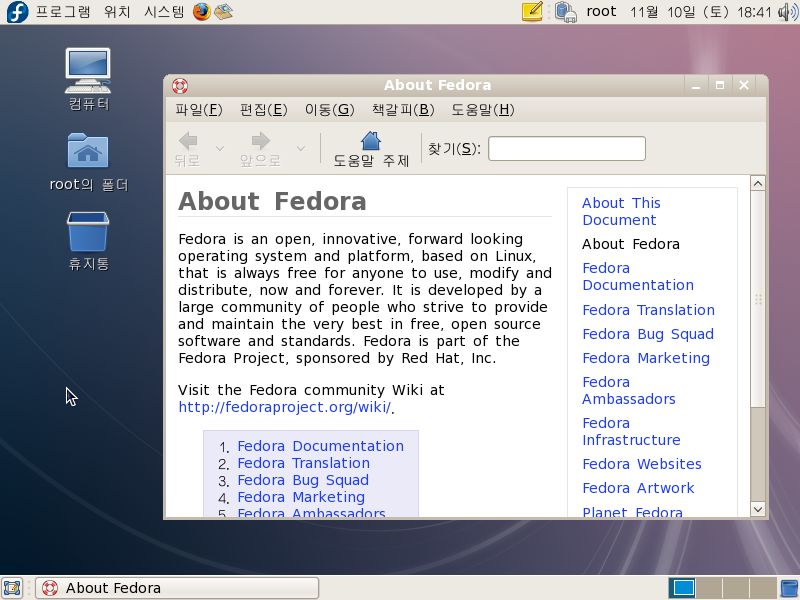Open the sticky notes panel icon

[532, 11]
